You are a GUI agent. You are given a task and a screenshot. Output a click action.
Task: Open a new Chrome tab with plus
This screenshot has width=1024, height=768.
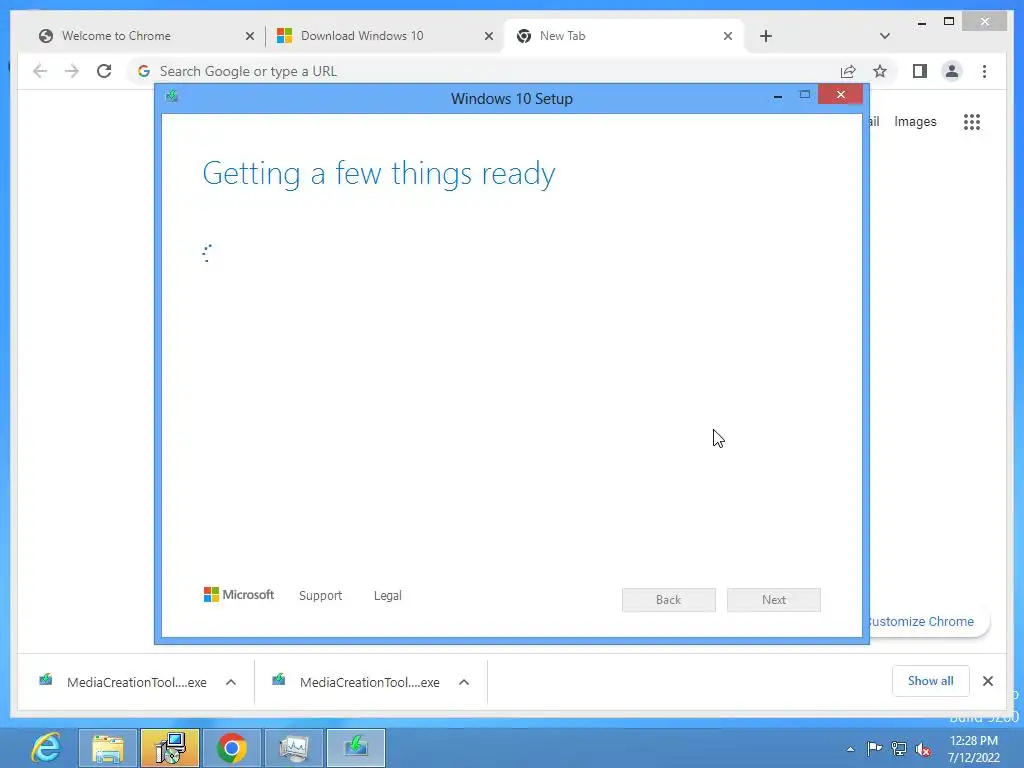766,36
